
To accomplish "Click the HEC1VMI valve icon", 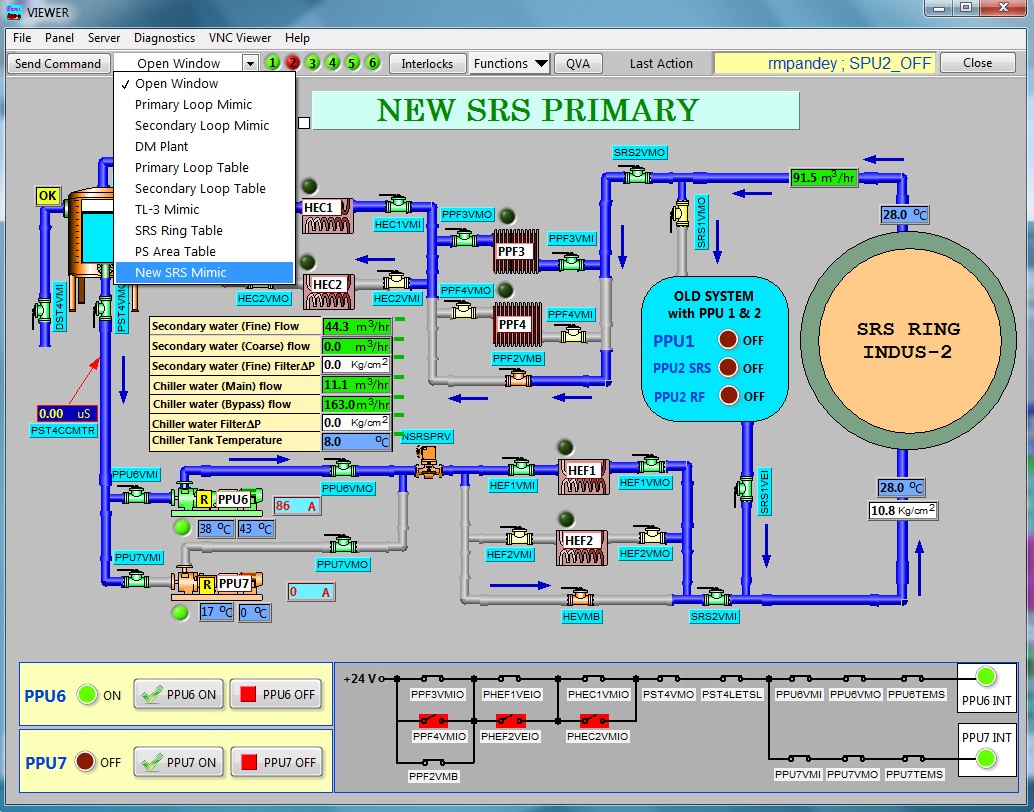I will (x=398, y=204).
